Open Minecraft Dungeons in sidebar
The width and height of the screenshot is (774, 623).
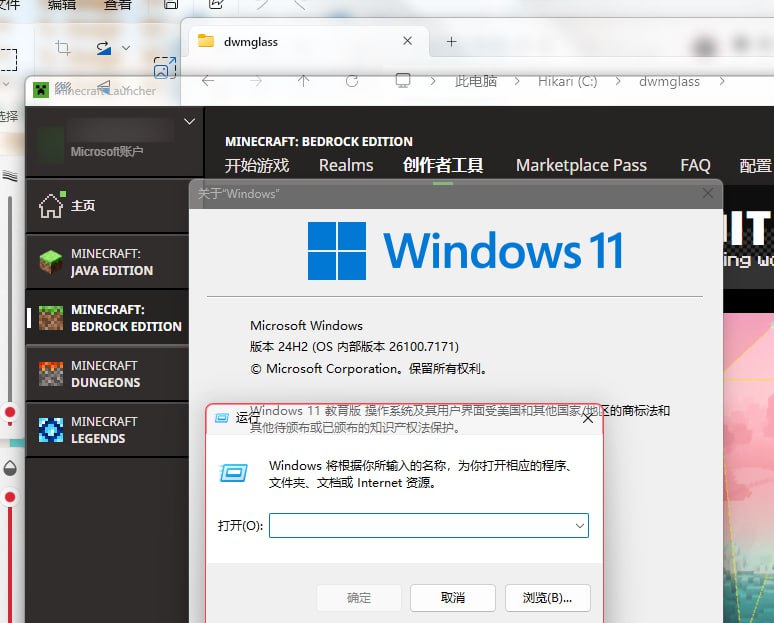click(x=107, y=374)
